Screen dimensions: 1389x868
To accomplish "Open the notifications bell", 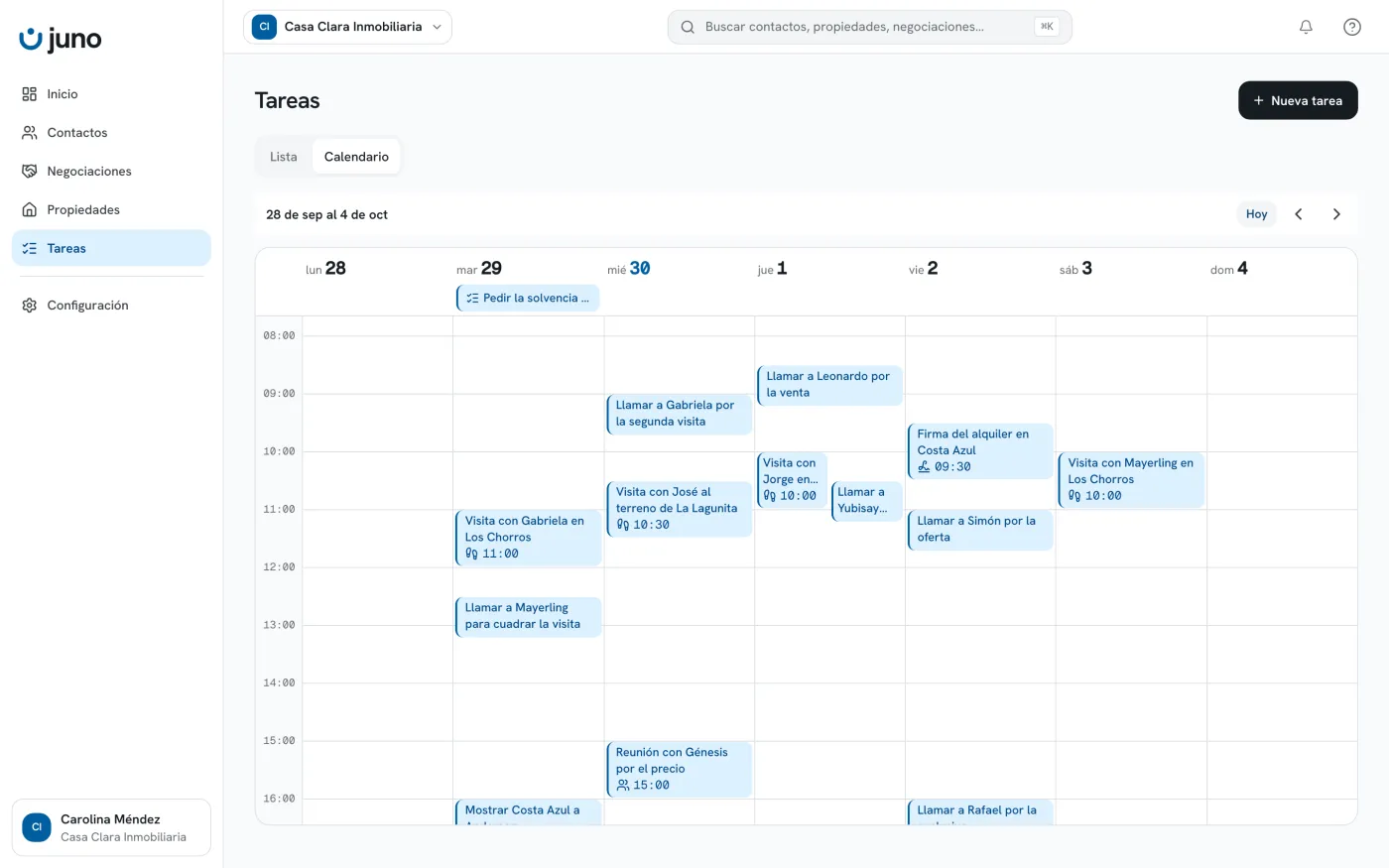I will point(1306,27).
